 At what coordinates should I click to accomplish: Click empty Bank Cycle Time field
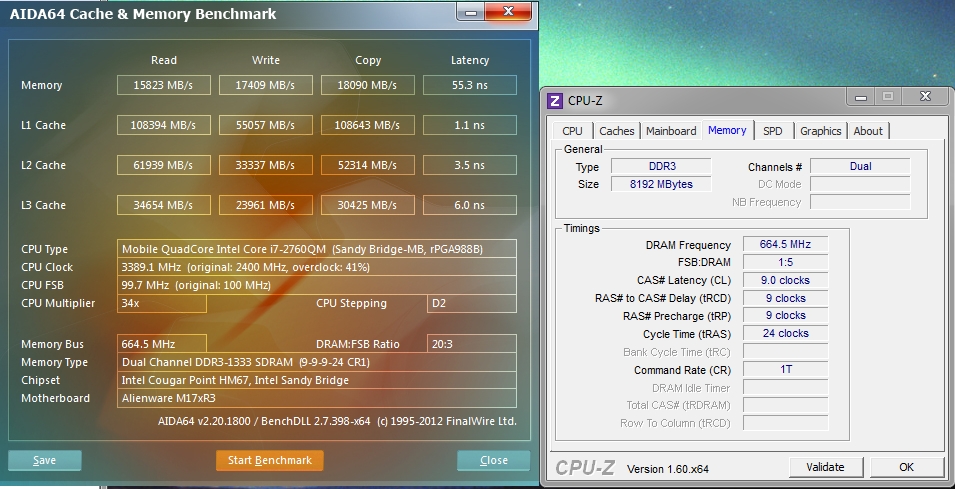(785, 351)
